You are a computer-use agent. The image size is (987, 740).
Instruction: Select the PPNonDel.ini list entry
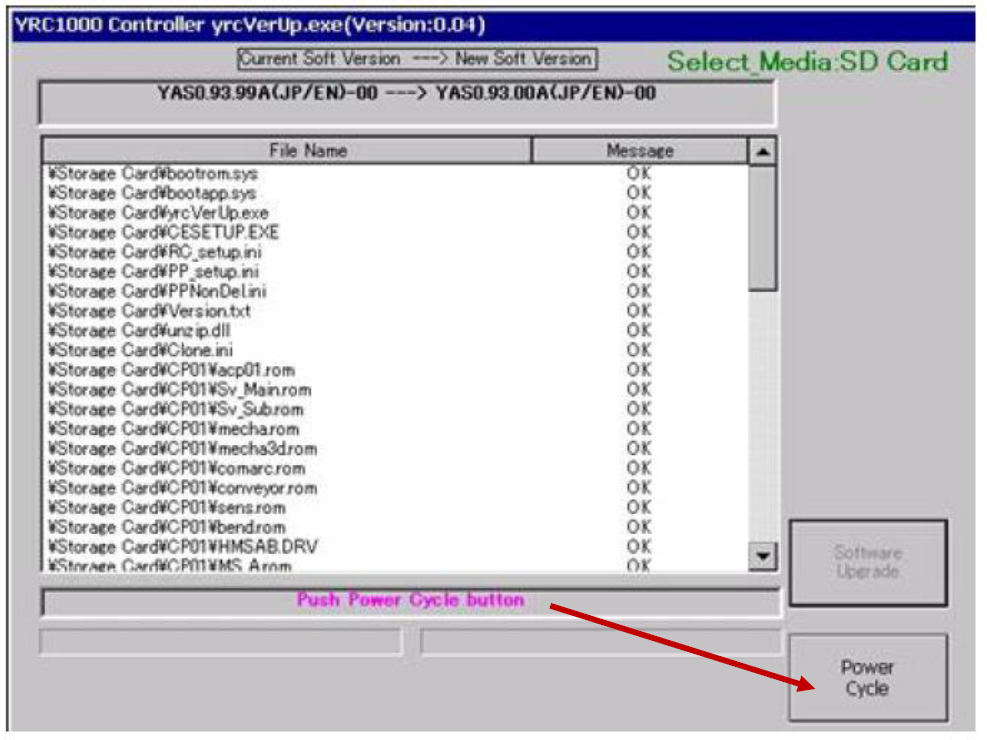[157, 291]
